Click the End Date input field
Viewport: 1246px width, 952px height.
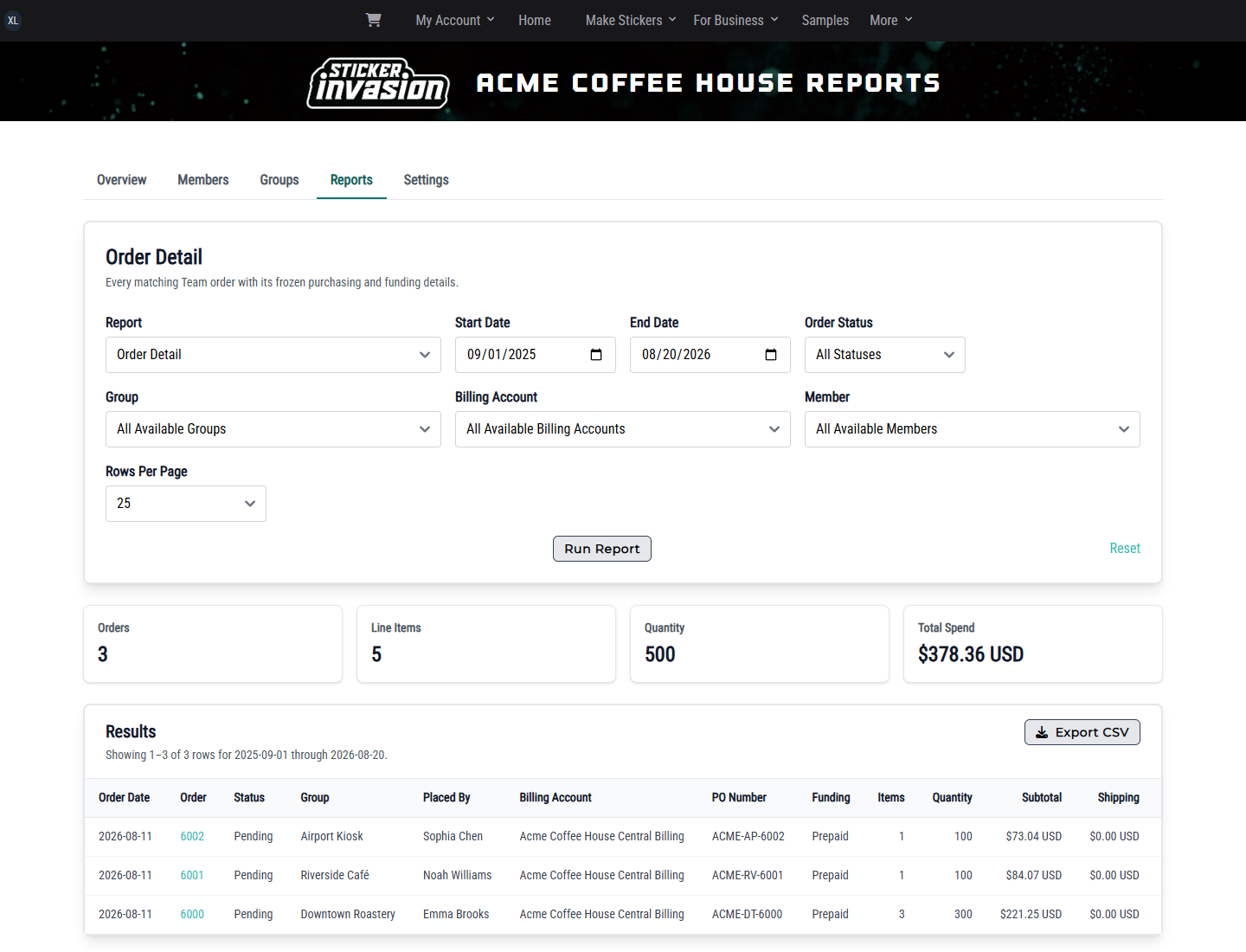click(710, 355)
